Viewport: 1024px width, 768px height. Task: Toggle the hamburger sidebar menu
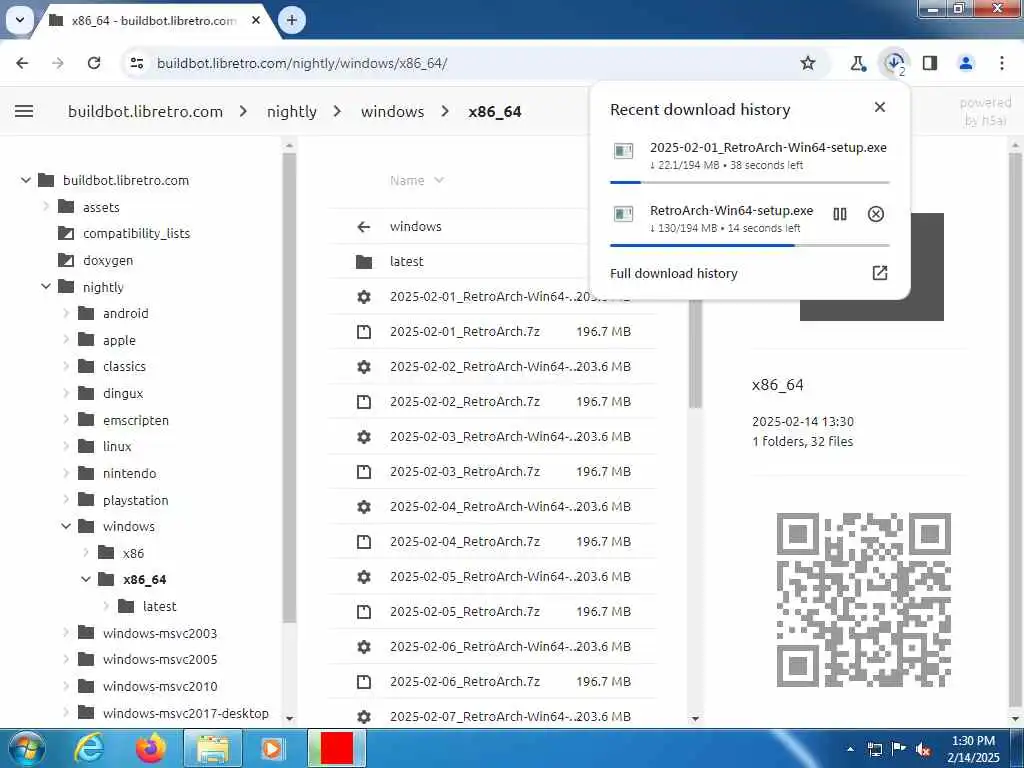coord(24,111)
